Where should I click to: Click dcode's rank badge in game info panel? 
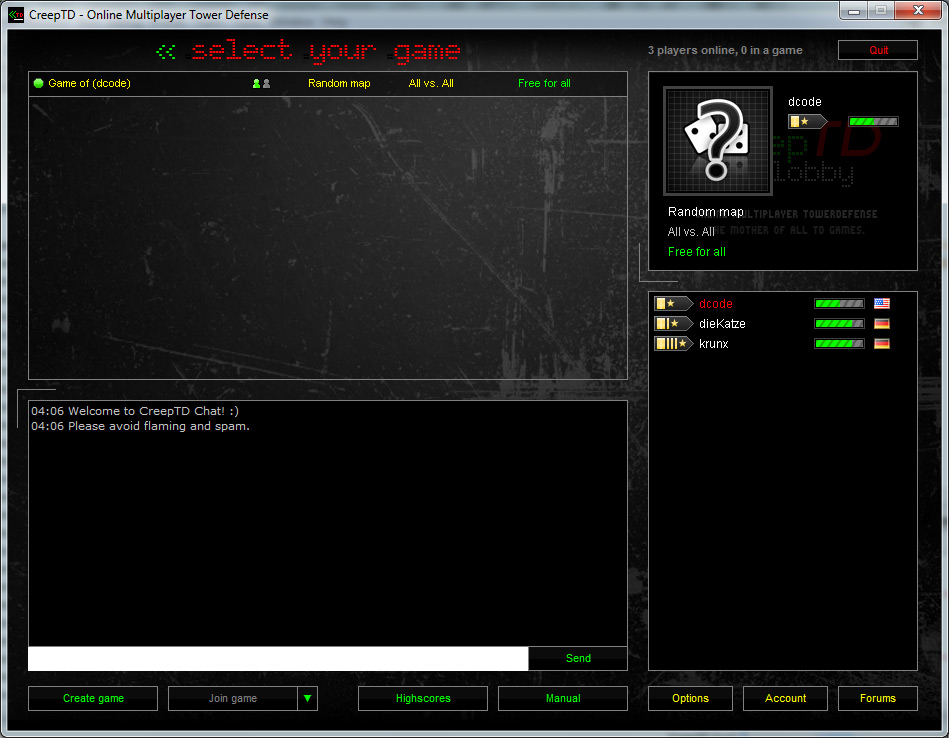pyautogui.click(x=807, y=121)
